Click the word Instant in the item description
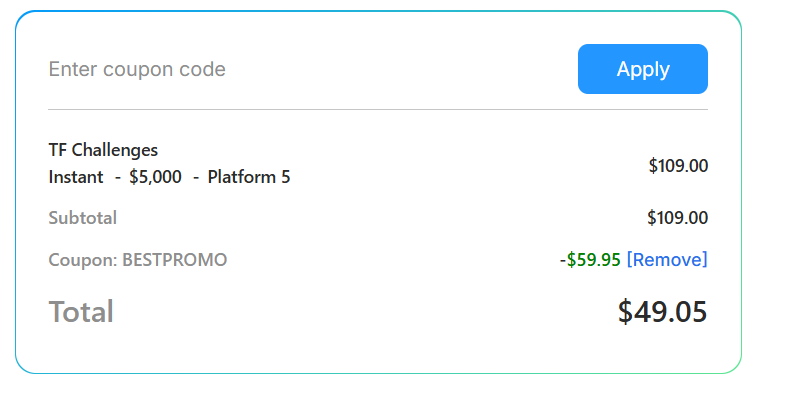793x398 pixels. click(76, 177)
